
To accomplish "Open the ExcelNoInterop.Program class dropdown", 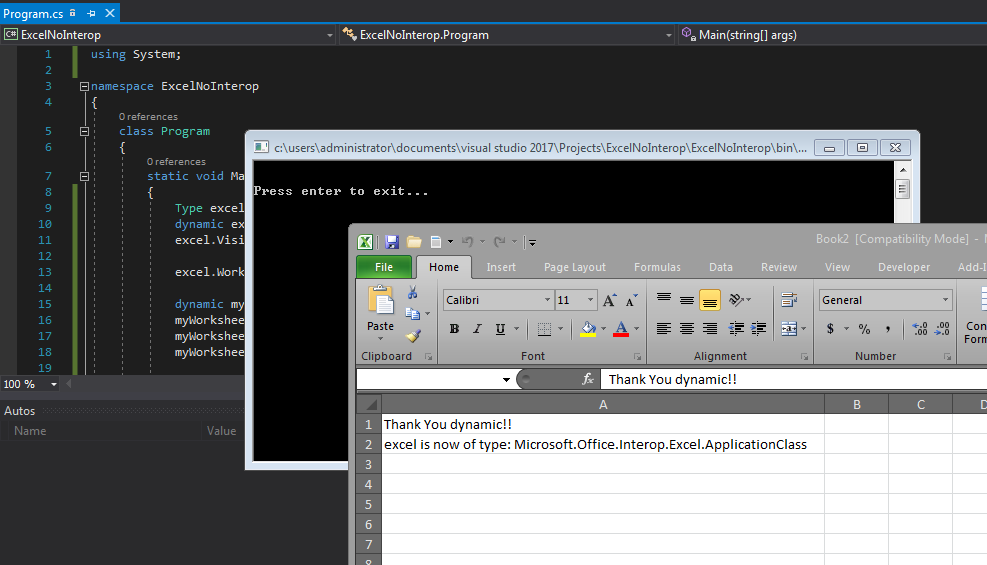I will coord(668,35).
